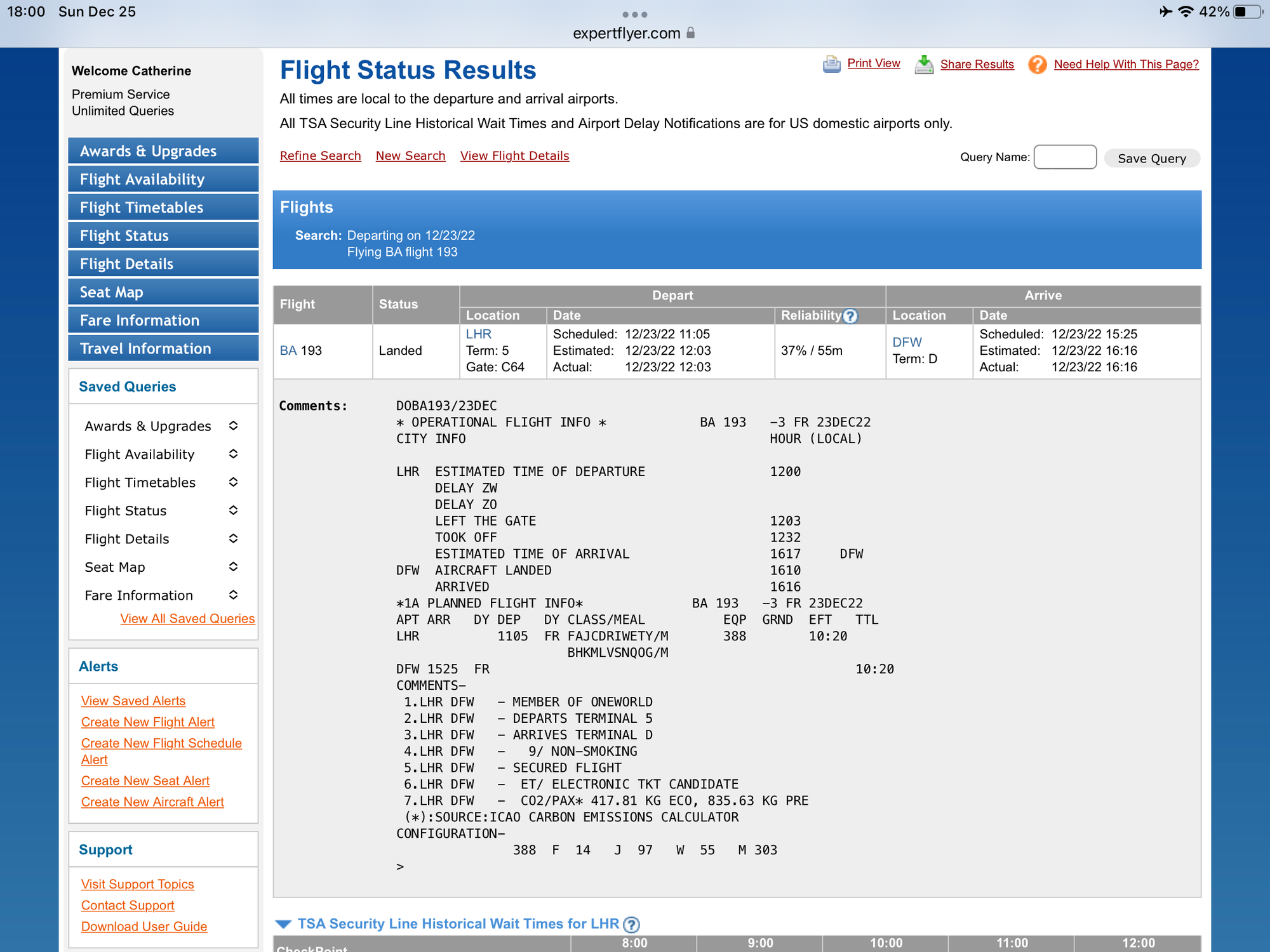Click the Query Name input field
The width and height of the screenshot is (1270, 952).
click(x=1064, y=157)
